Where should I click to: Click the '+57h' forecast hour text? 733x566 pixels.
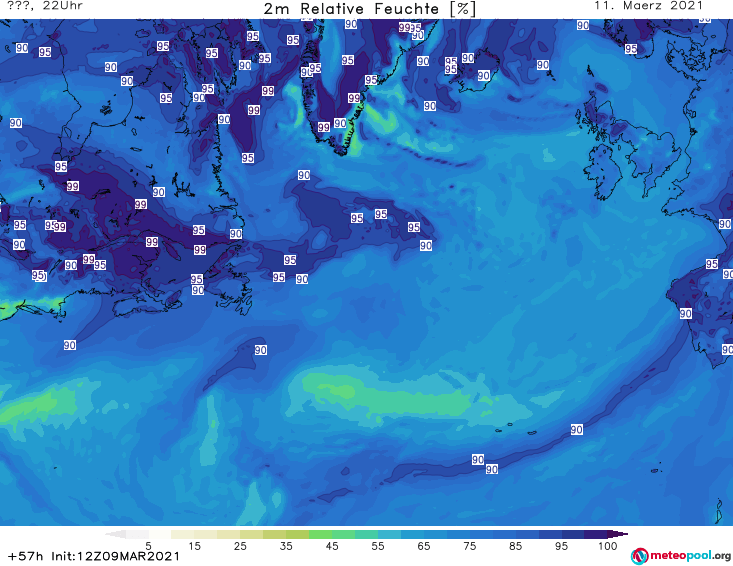point(25,556)
